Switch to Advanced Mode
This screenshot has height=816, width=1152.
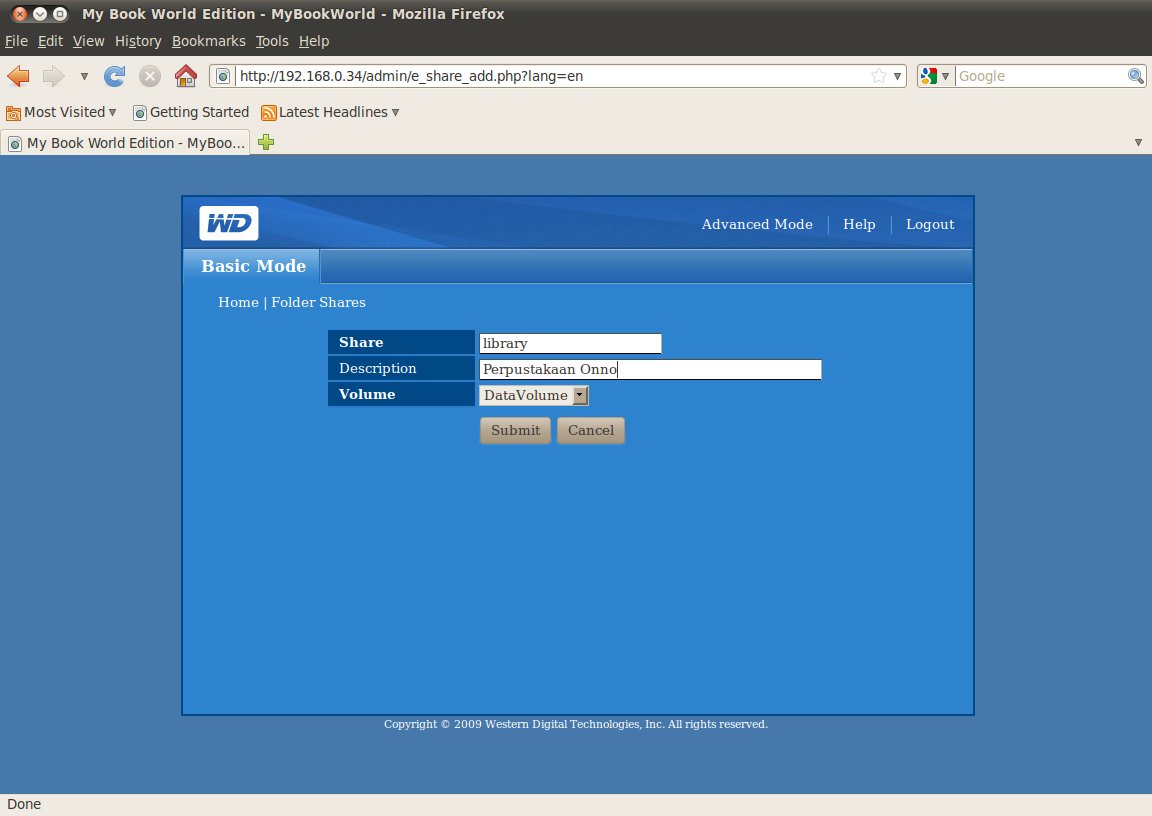(757, 224)
